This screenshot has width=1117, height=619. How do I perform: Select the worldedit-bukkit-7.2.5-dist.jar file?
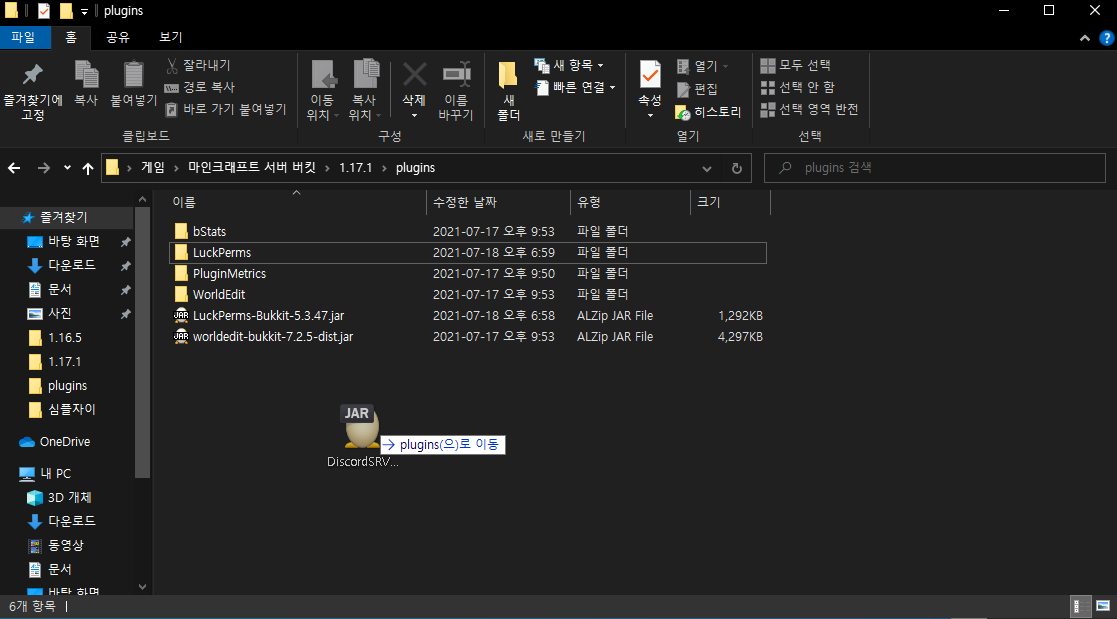coord(467,337)
